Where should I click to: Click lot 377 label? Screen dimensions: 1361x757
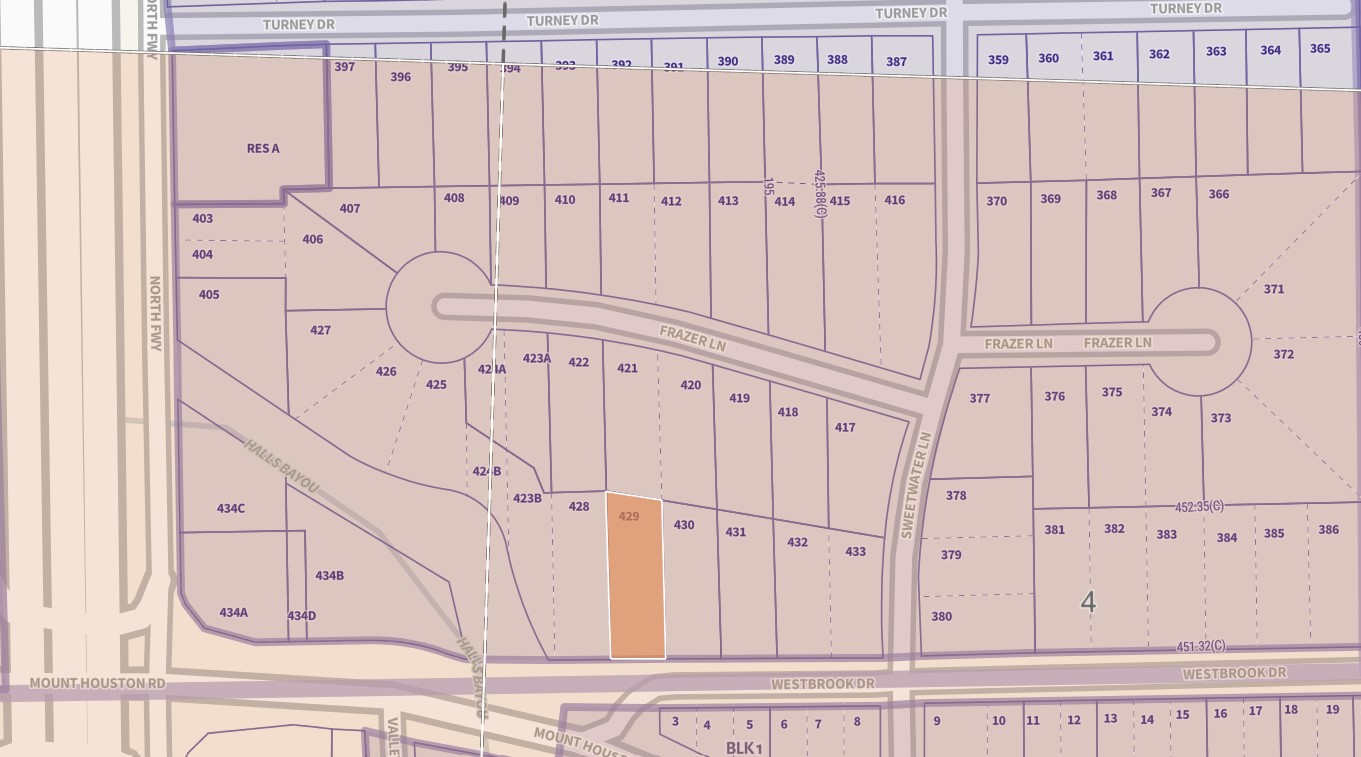[x=980, y=398]
